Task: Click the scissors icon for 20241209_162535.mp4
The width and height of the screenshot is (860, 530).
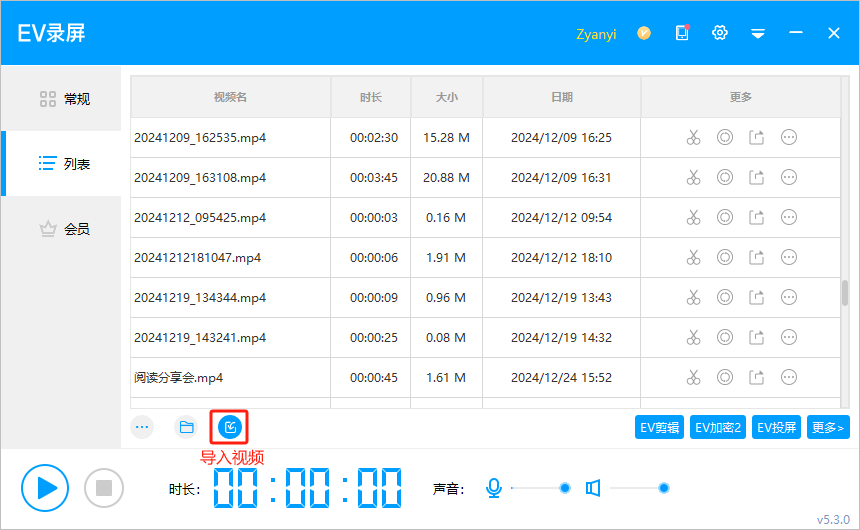Action: click(x=693, y=137)
